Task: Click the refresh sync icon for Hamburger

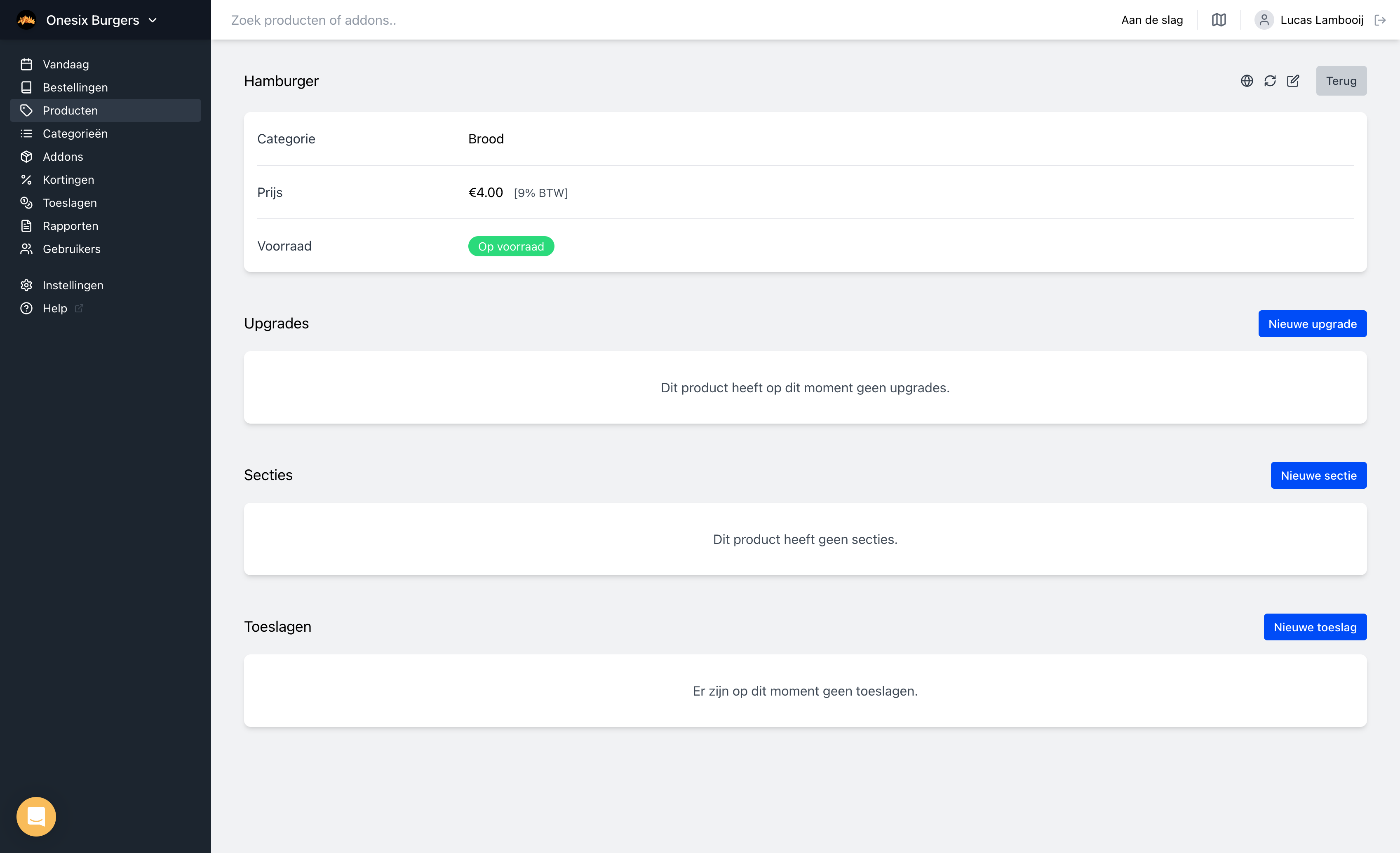Action: (x=1270, y=81)
